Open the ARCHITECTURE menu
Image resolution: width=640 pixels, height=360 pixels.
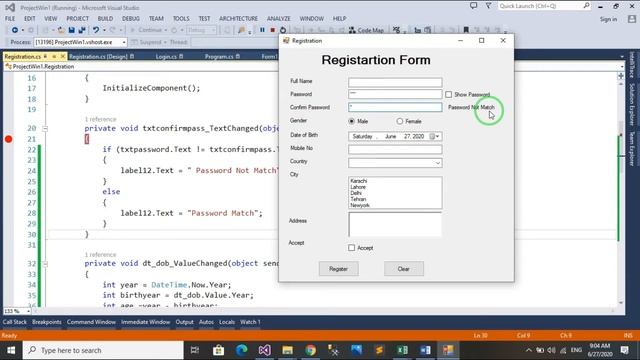point(238,18)
